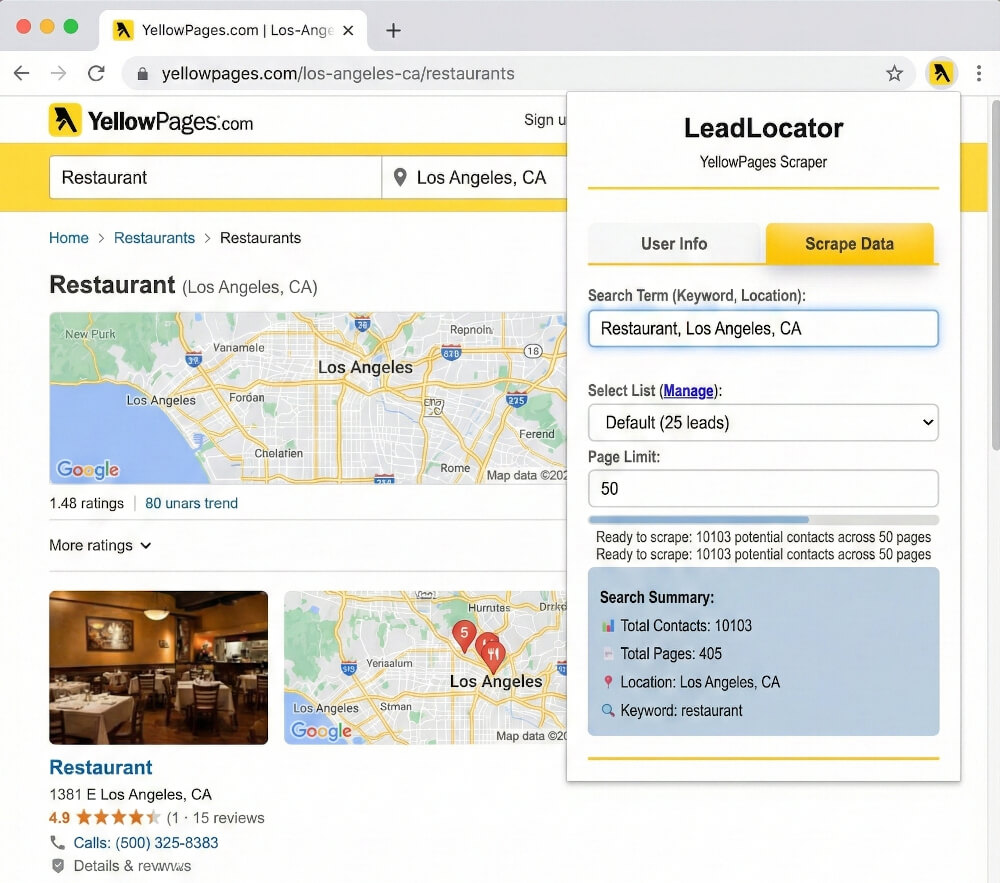Click the LeadLocator extension icon in browser toolbar
Viewport: 1000px width, 883px height.
tap(941, 72)
